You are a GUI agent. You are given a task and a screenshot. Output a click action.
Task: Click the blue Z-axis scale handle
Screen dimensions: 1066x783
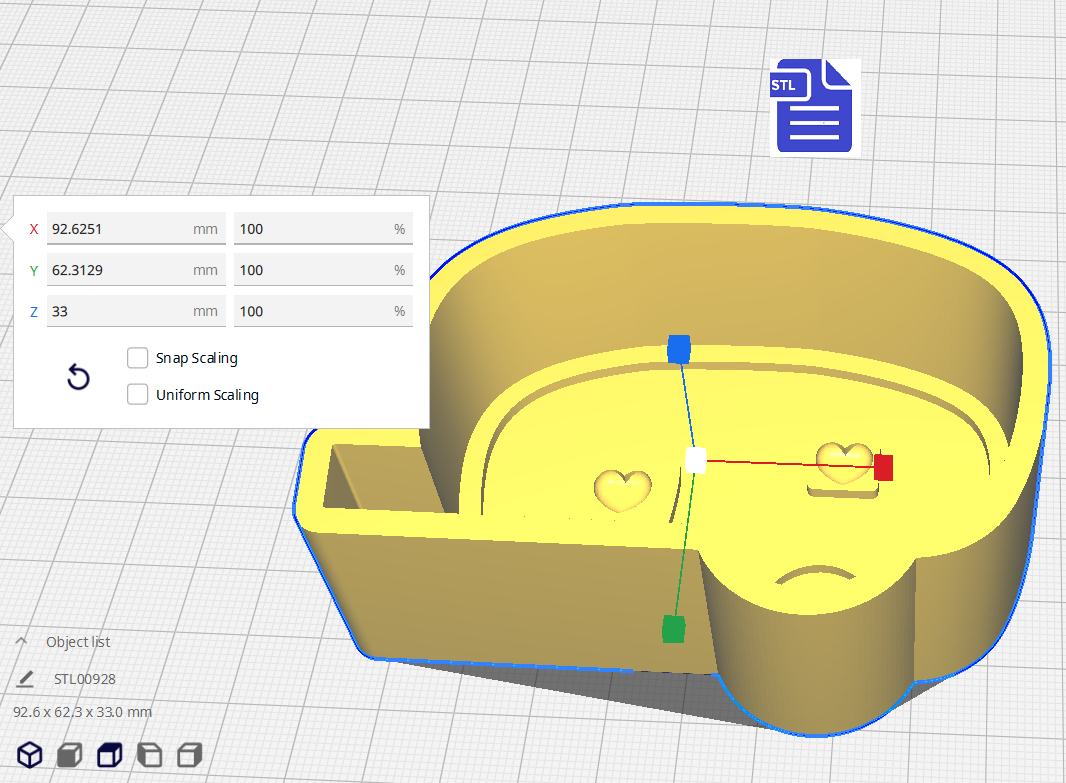(679, 349)
